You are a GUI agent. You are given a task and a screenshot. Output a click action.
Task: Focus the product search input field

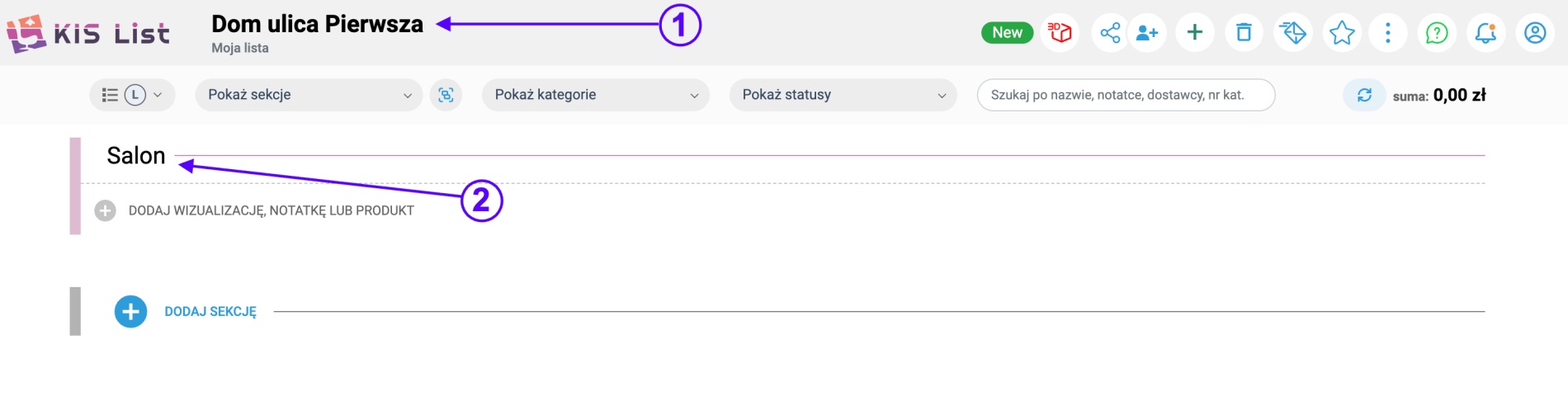[x=1125, y=95]
